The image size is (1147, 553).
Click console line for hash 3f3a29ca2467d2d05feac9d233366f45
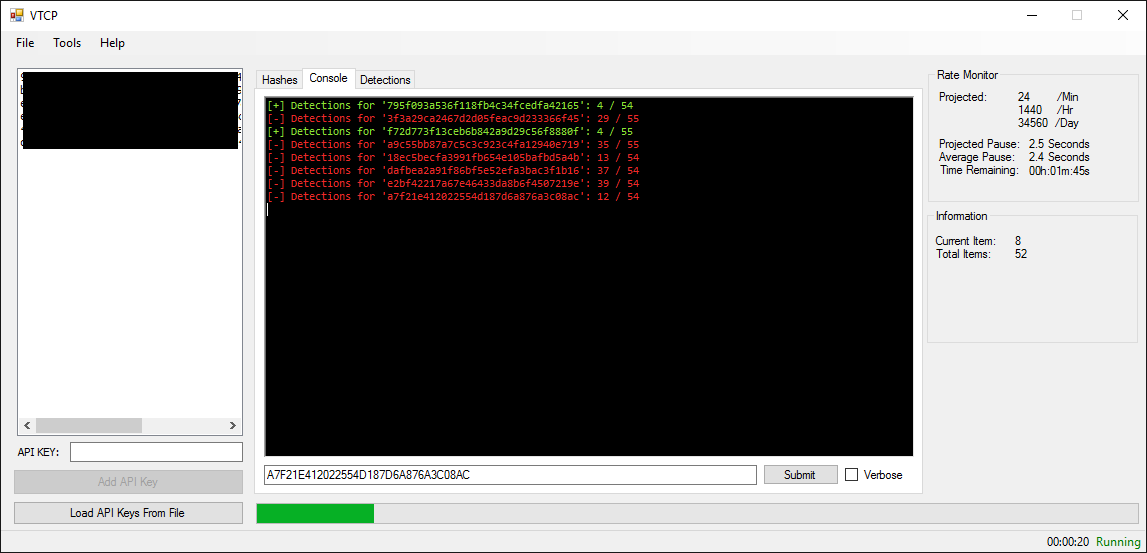click(x=454, y=118)
